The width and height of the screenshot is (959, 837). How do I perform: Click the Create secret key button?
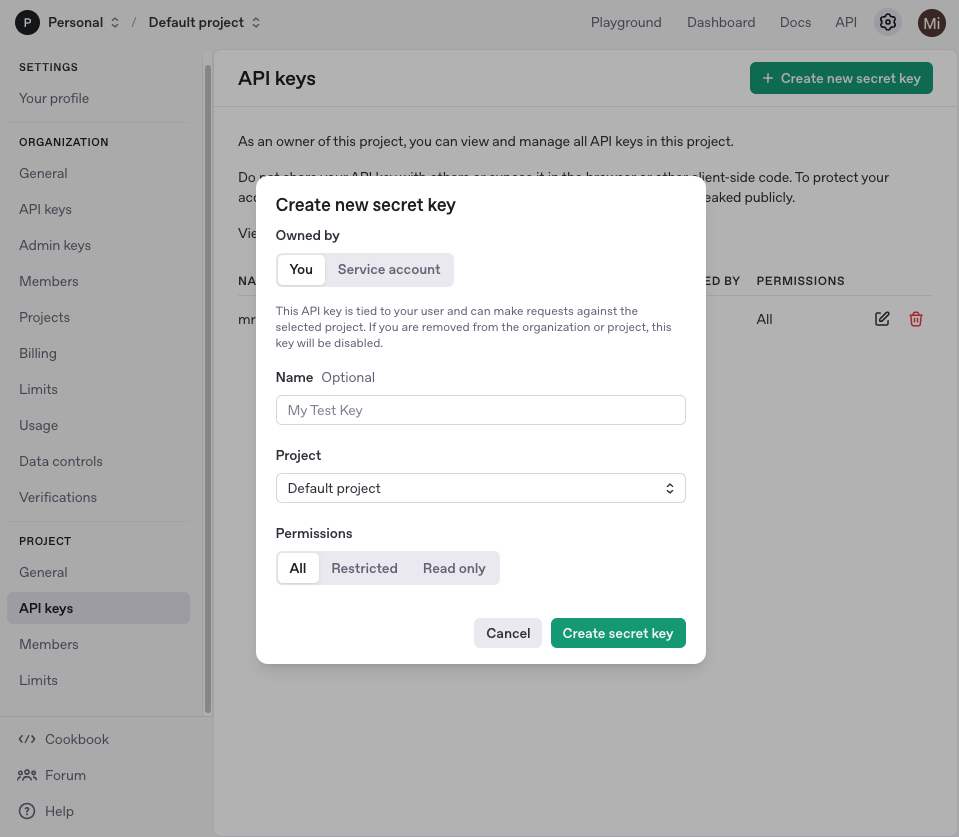point(618,633)
